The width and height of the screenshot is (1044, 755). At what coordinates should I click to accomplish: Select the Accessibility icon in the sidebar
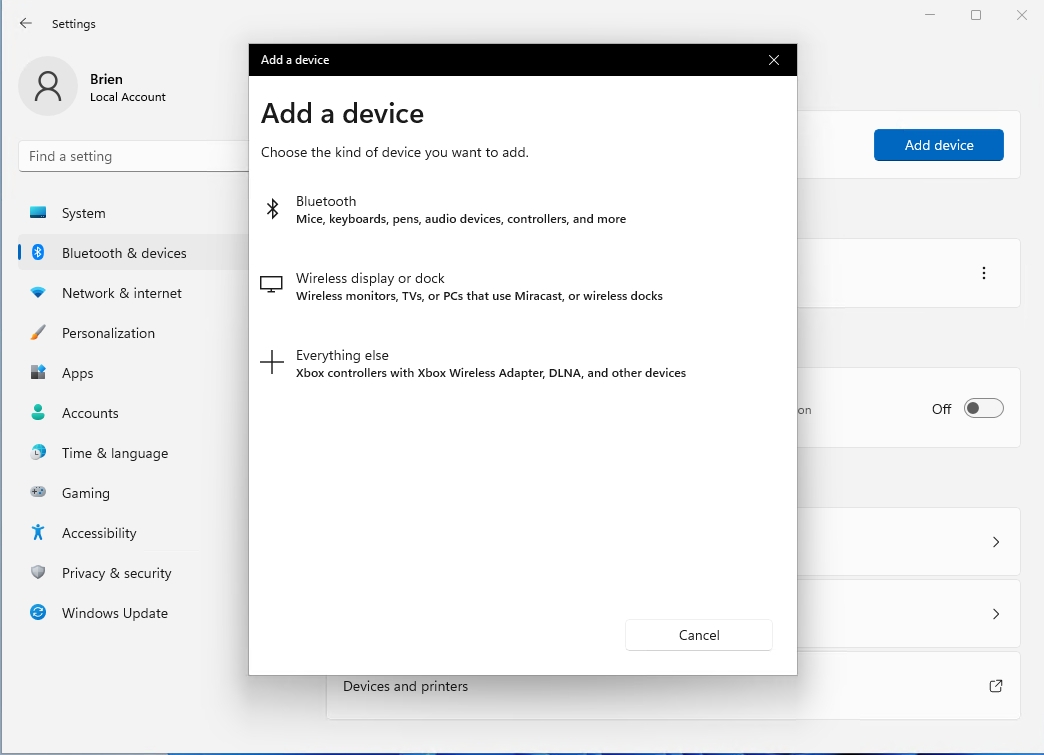point(39,532)
